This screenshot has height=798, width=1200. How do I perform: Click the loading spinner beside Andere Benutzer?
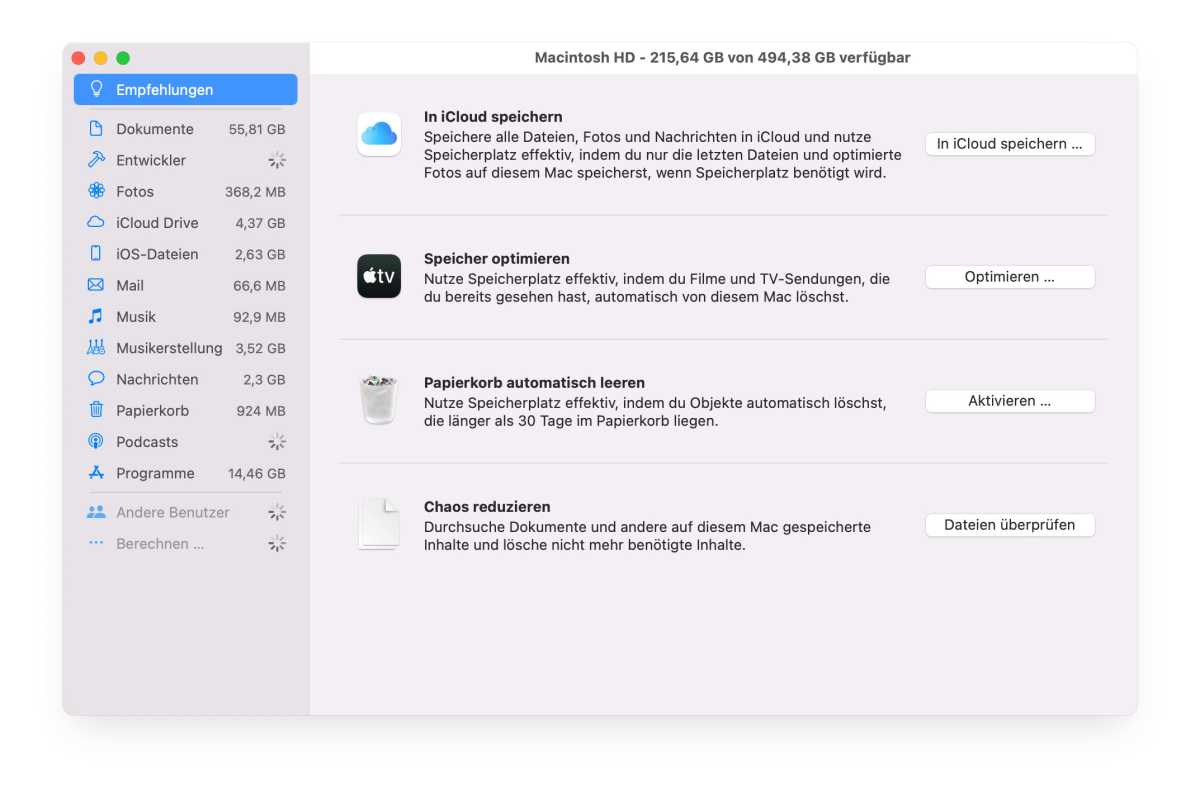pyautogui.click(x=277, y=512)
